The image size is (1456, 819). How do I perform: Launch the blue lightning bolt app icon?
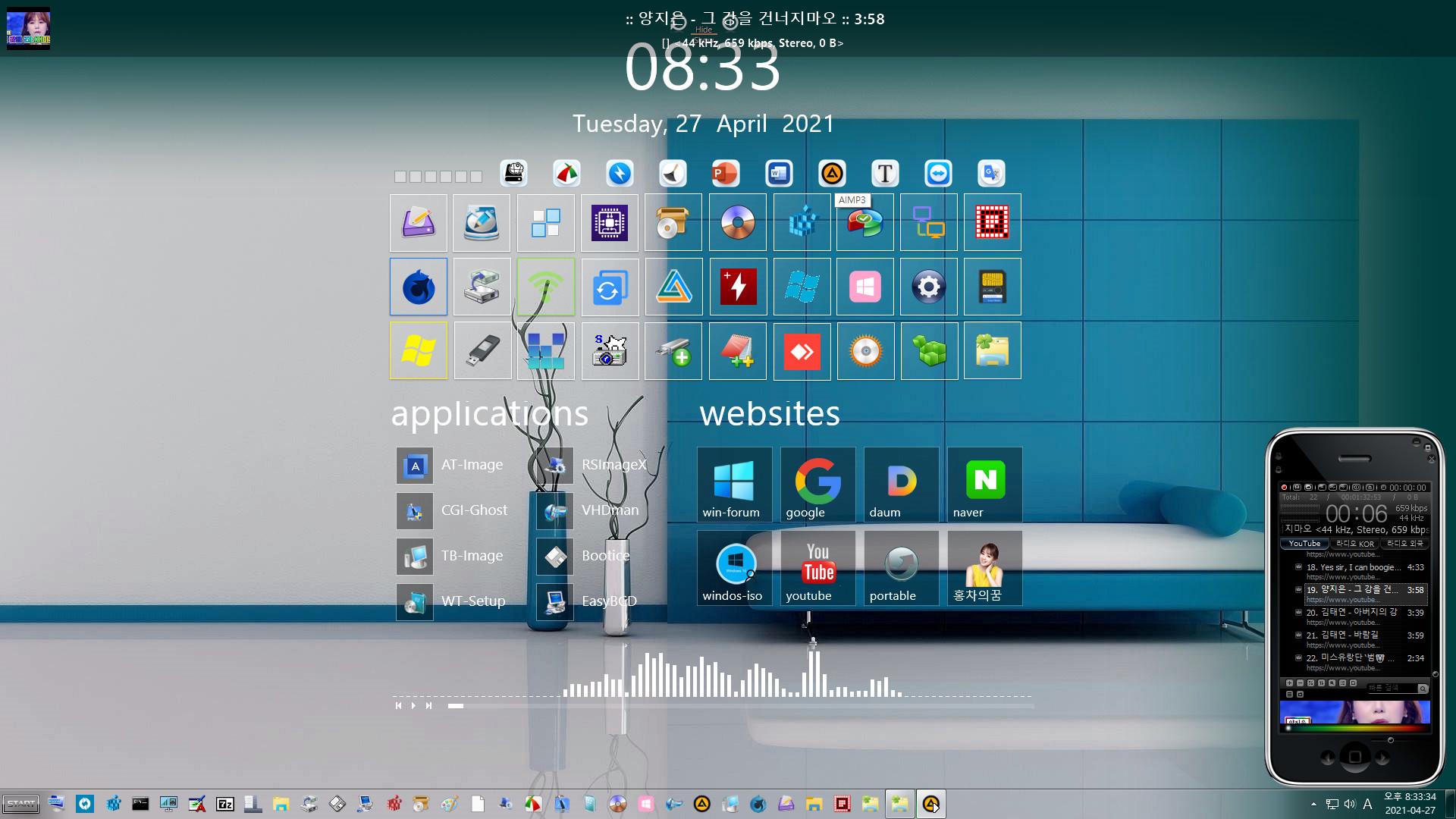pyautogui.click(x=620, y=174)
